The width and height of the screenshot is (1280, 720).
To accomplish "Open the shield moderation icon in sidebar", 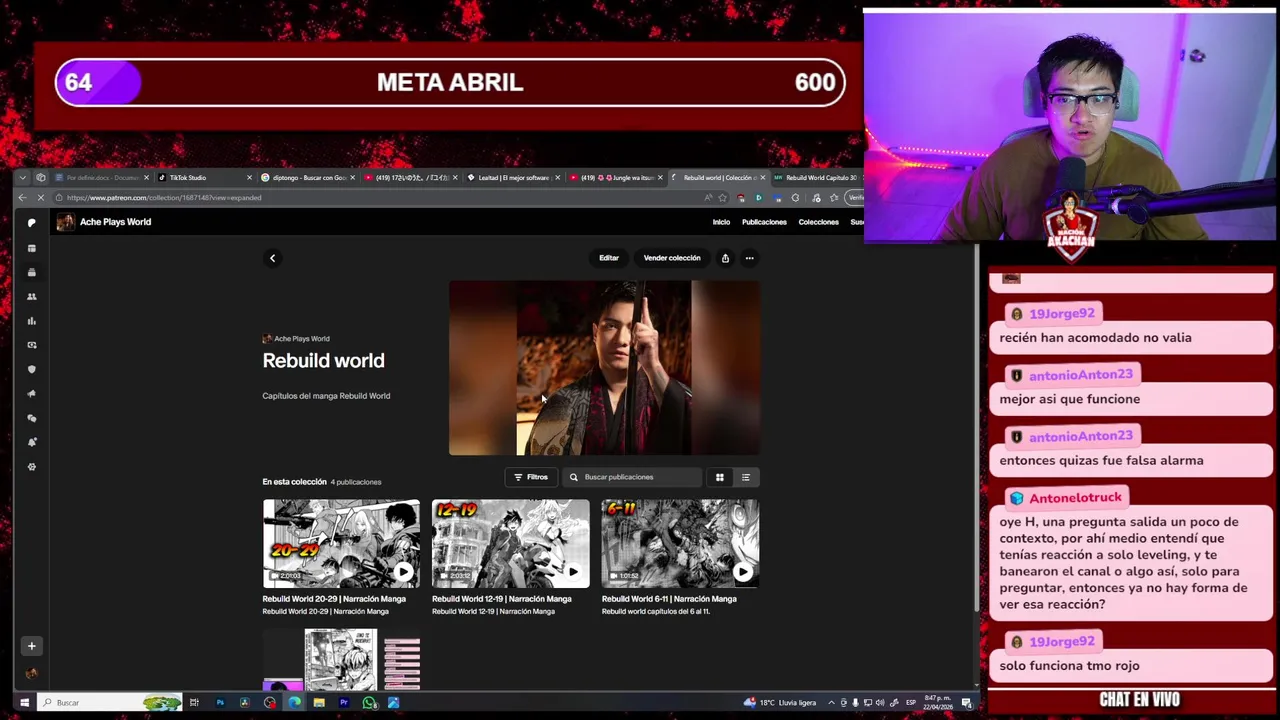I will [32, 369].
